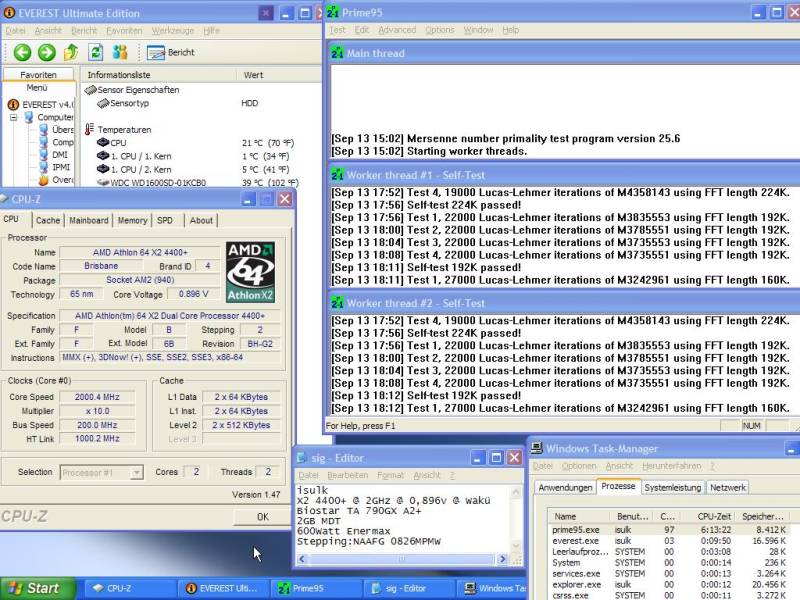Click the left scroll arrow in sig Editor
Viewport: 800px width, 600px height.
pyautogui.click(x=302, y=559)
